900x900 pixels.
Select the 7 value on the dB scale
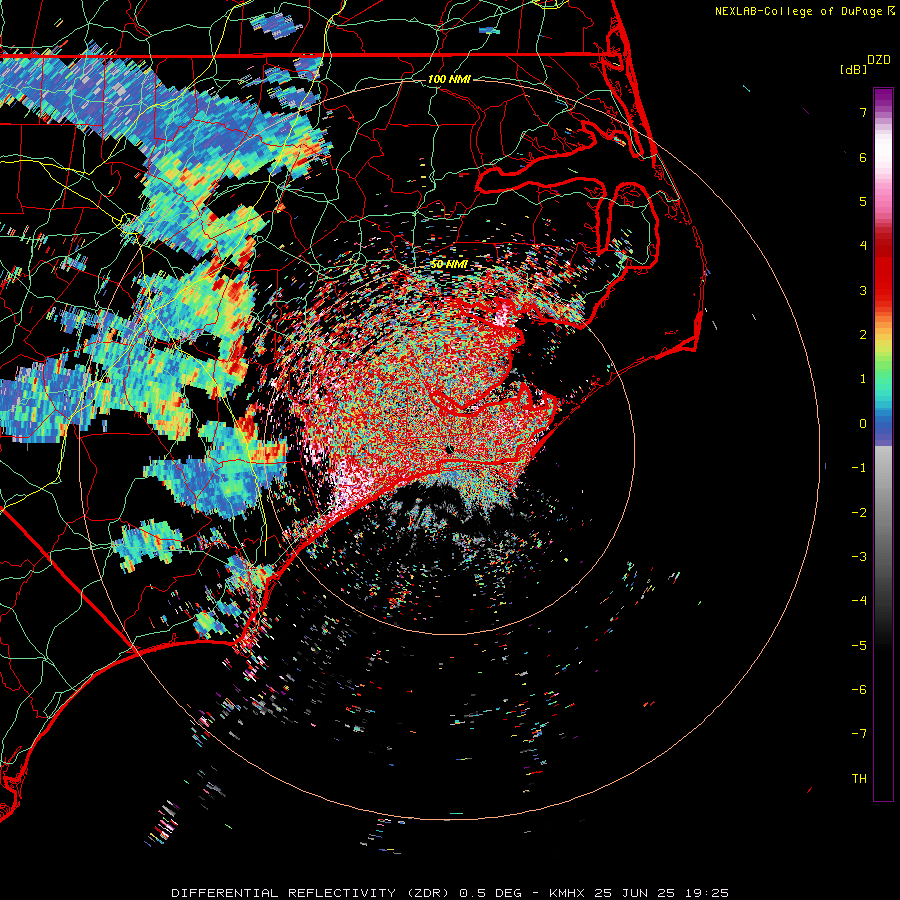pyautogui.click(x=863, y=112)
